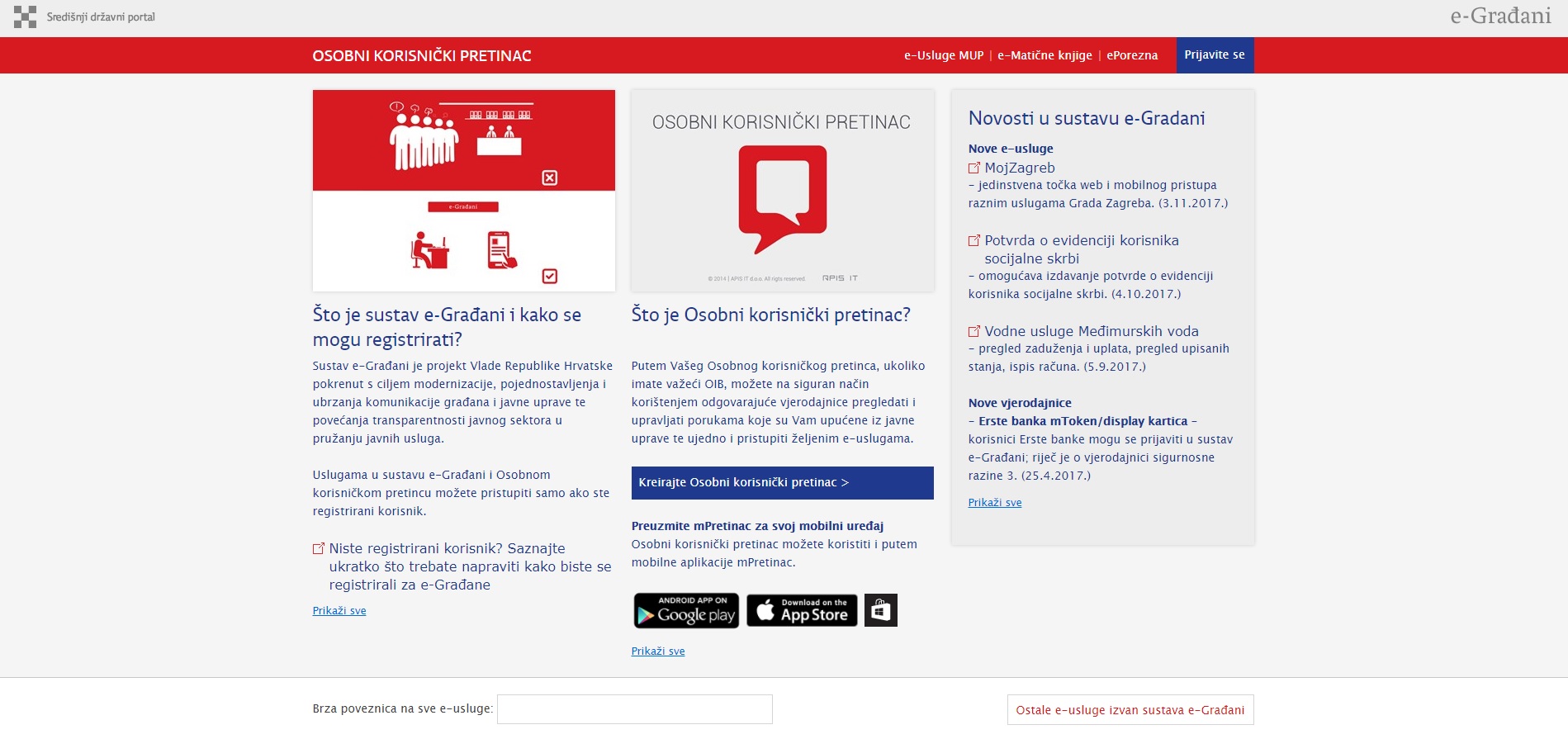1568x739 pixels.
Task: Click external link icon beside MojZagreb
Action: (x=974, y=168)
